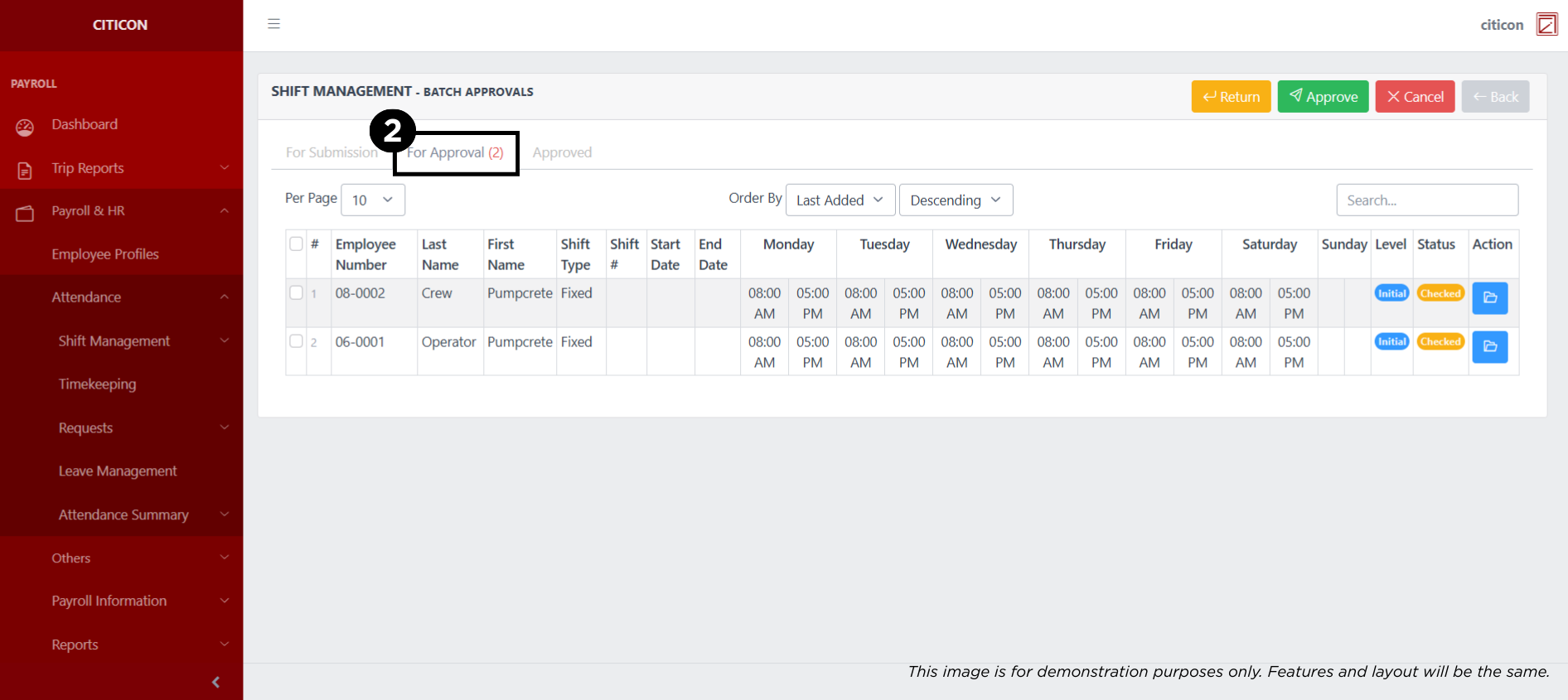Open the Dashboard gauge icon
The image size is (1568, 700).
(25, 127)
